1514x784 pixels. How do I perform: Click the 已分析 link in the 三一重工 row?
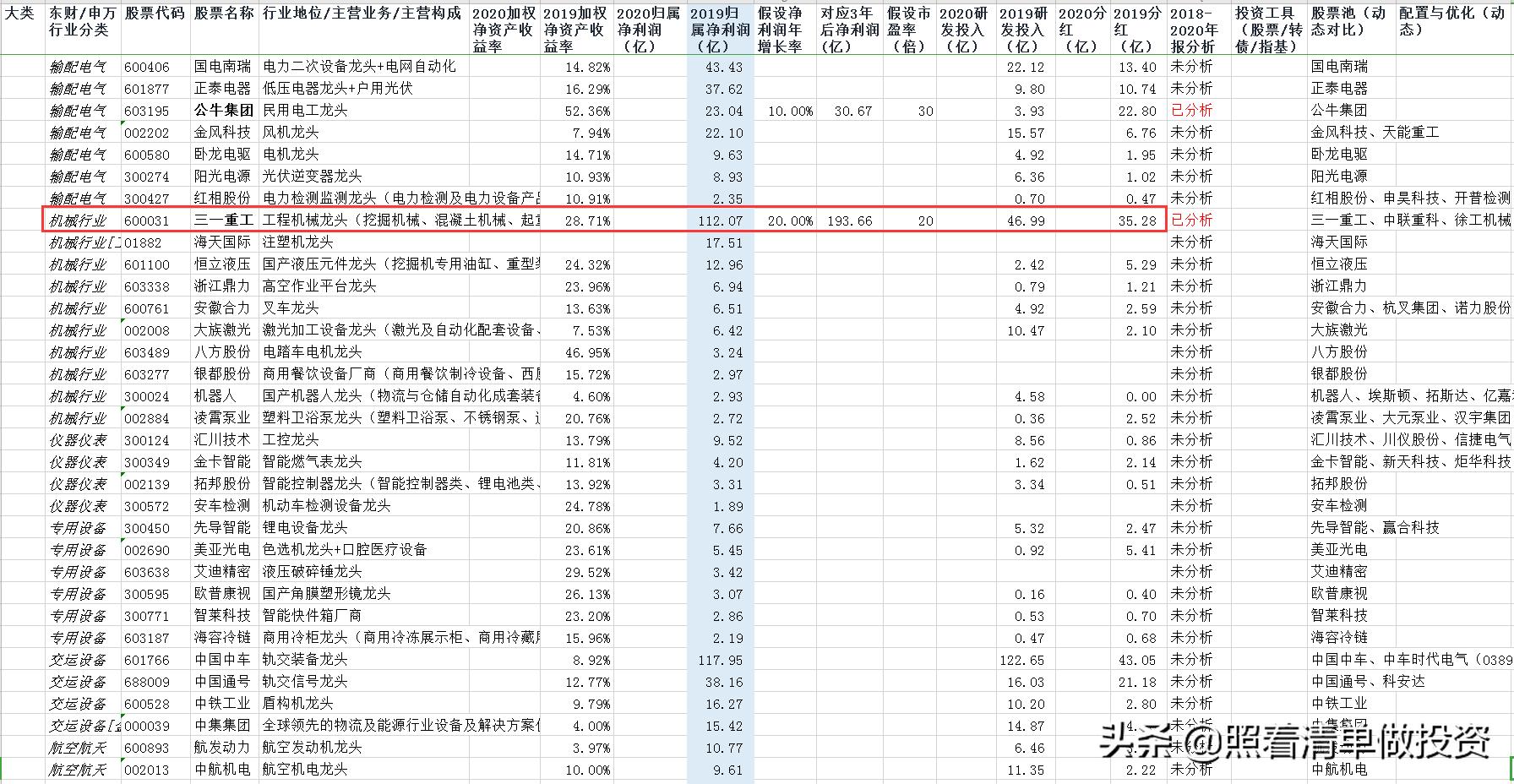click(1192, 220)
